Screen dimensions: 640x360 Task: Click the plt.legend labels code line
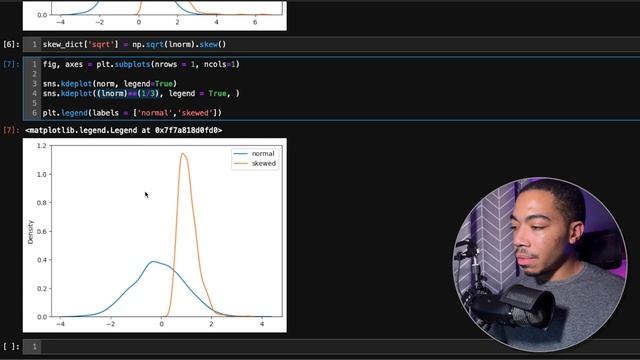pos(132,113)
